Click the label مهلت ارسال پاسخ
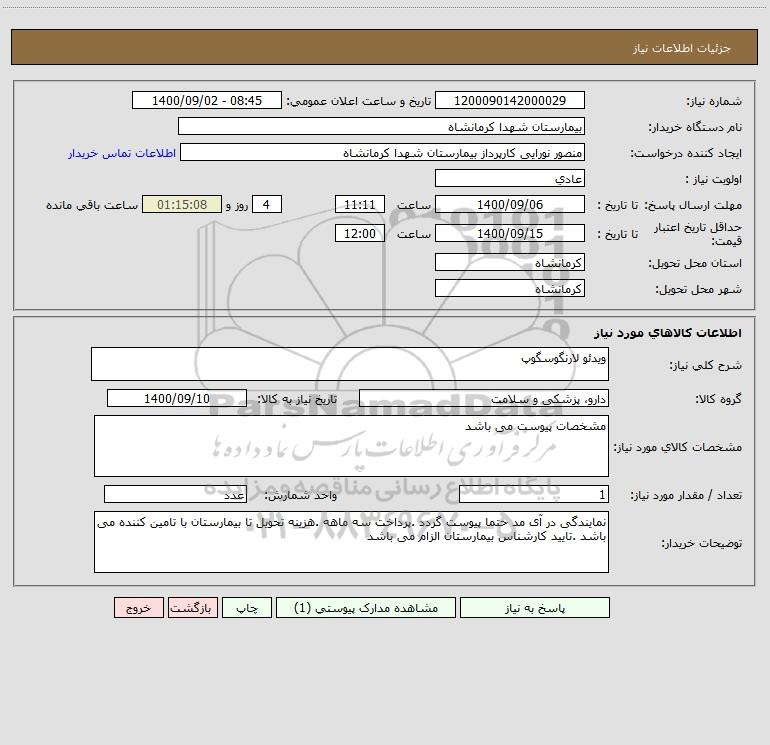 tap(693, 205)
